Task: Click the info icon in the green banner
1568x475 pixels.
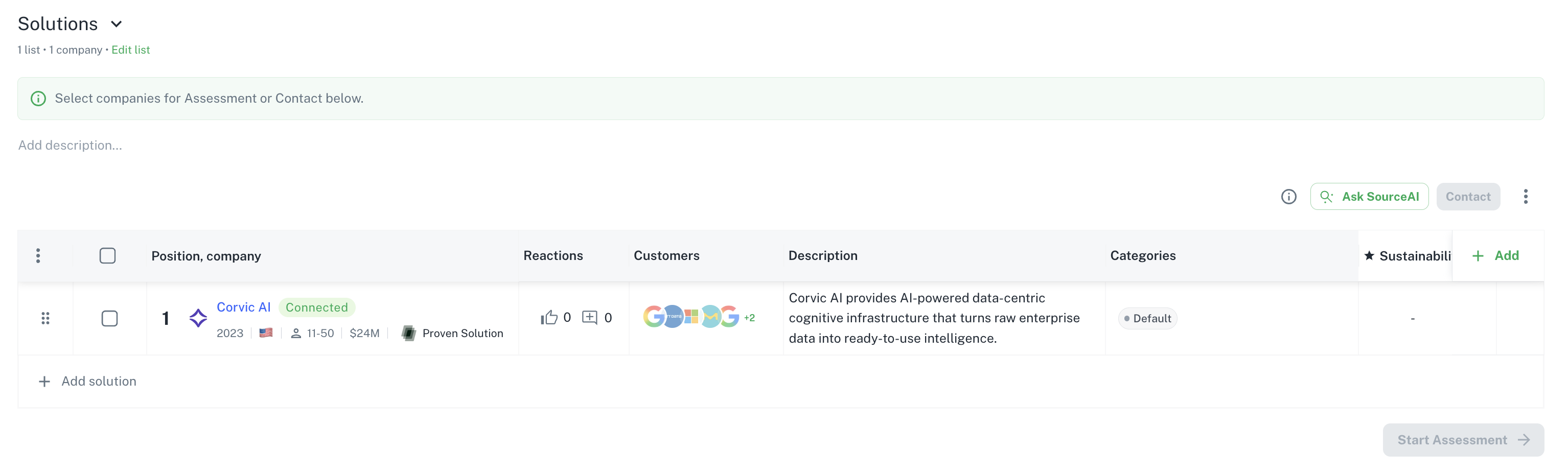Action: click(38, 99)
